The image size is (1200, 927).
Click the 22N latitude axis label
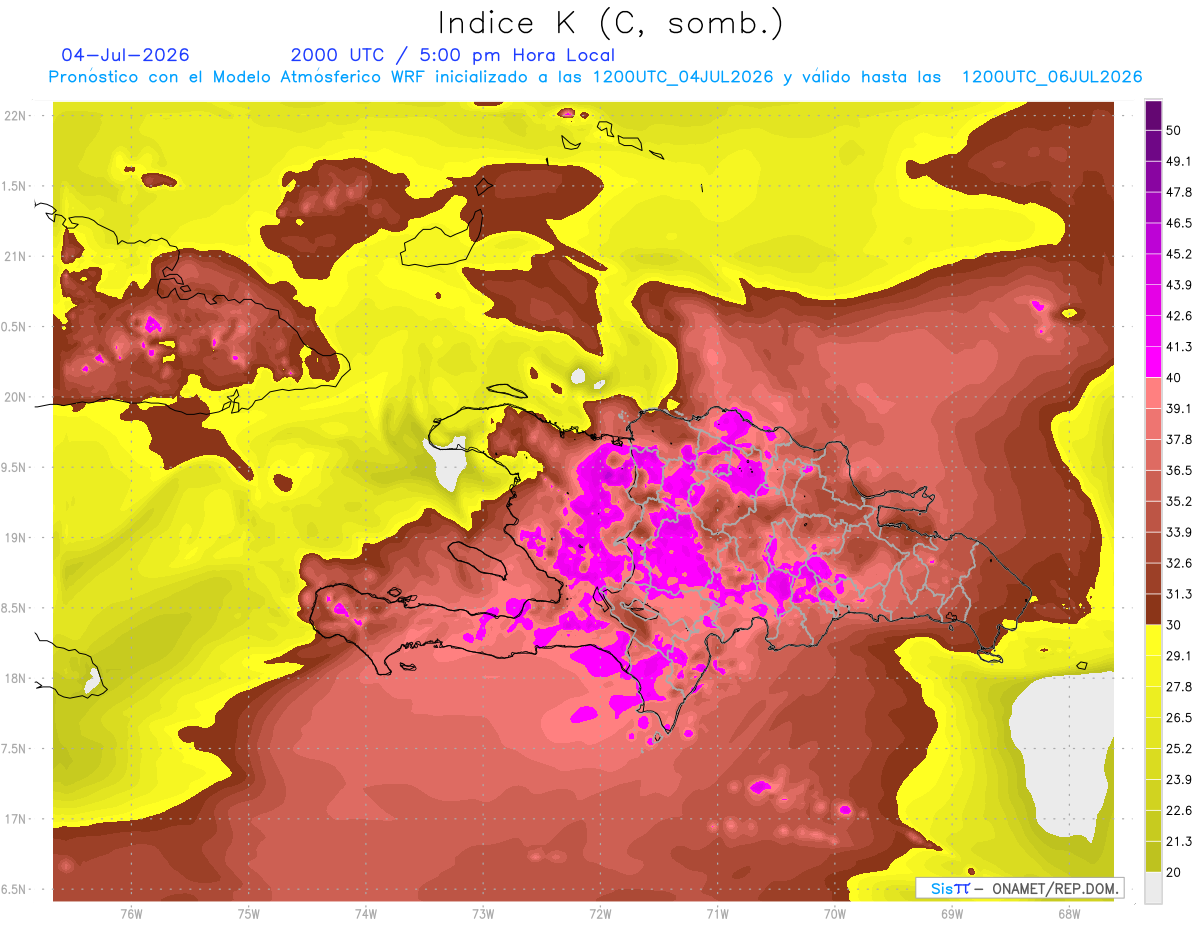(16, 116)
